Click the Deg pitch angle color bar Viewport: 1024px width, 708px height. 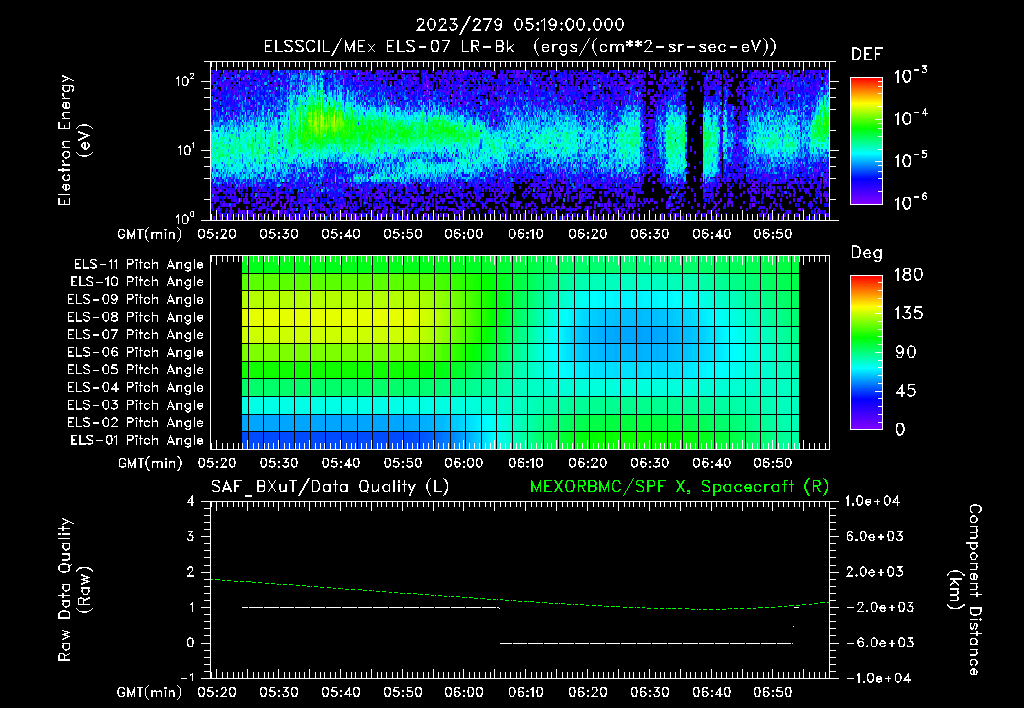click(867, 352)
